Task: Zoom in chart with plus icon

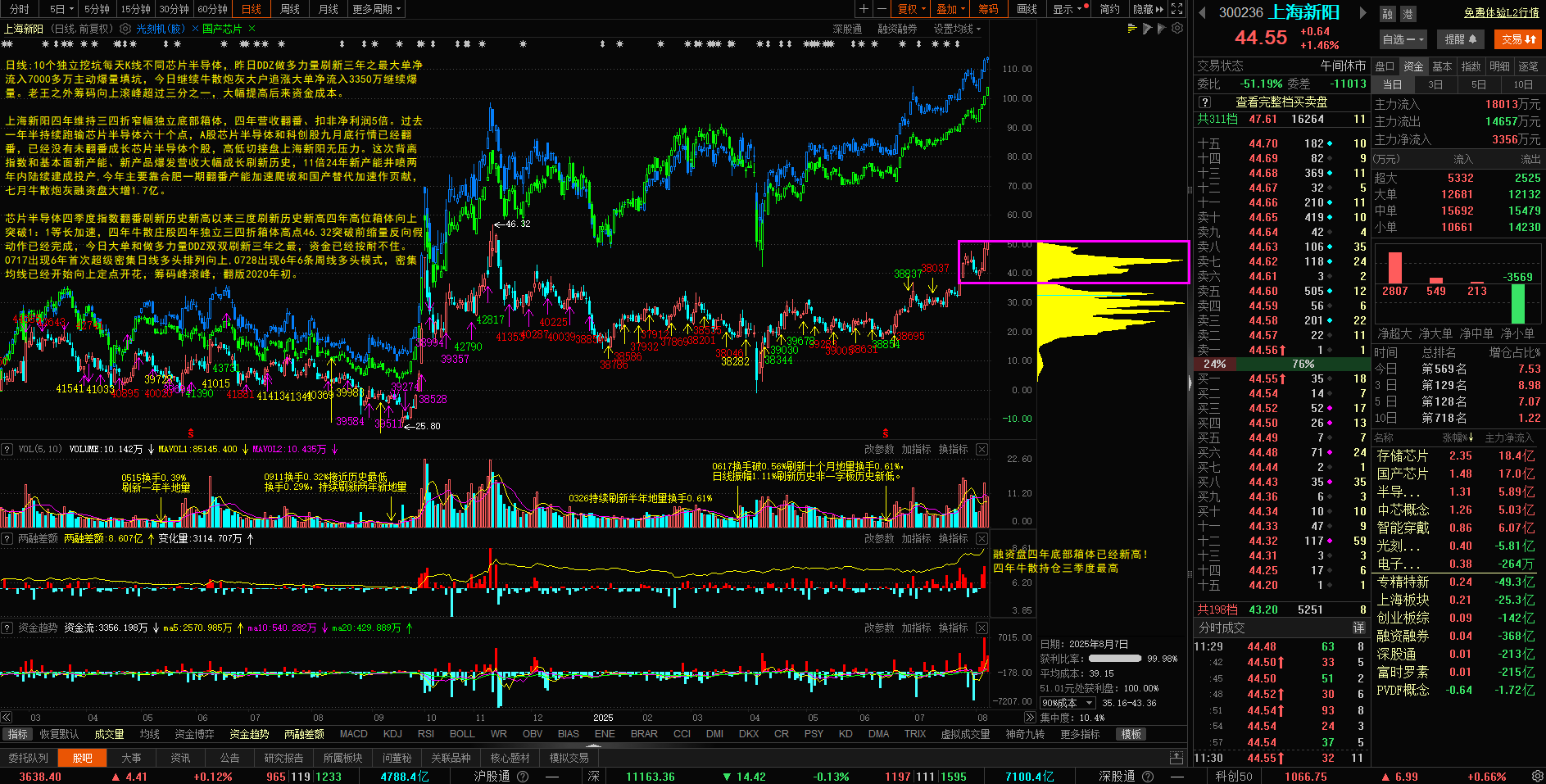Action: click(864, 9)
